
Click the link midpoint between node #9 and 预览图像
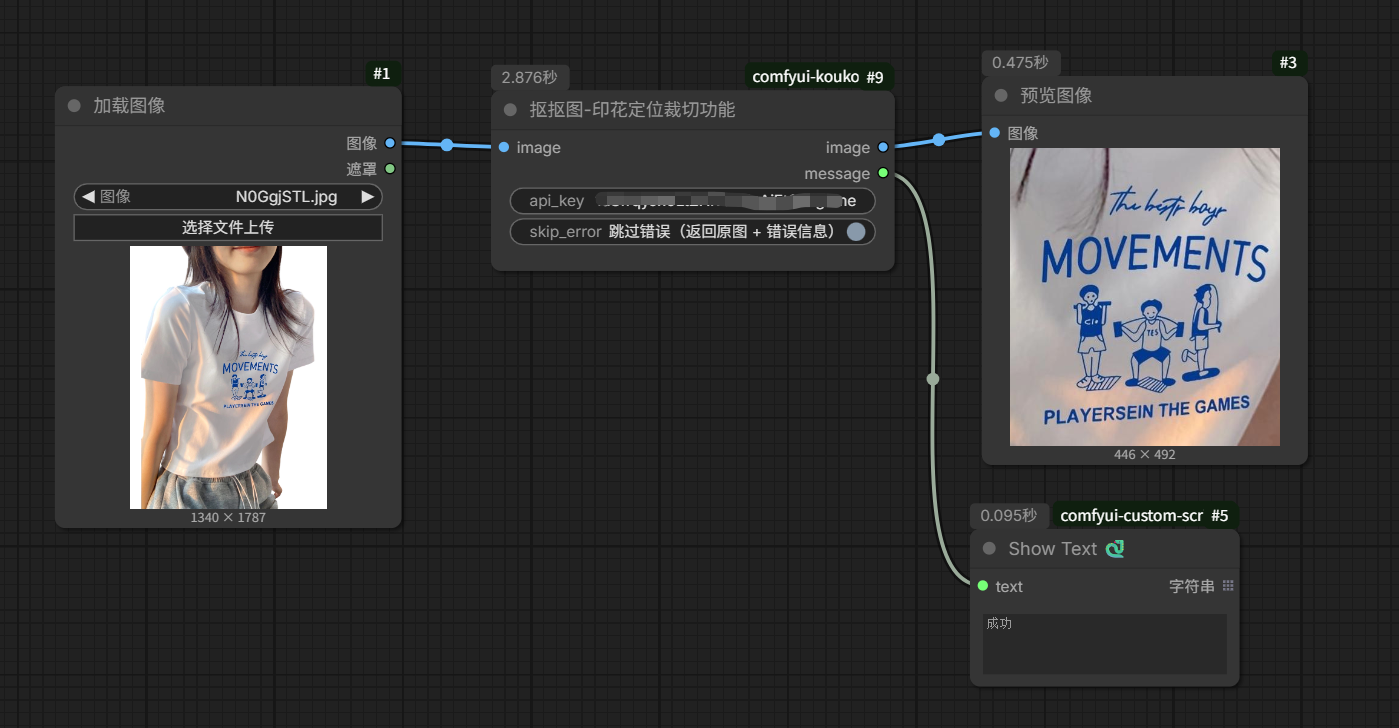point(939,140)
